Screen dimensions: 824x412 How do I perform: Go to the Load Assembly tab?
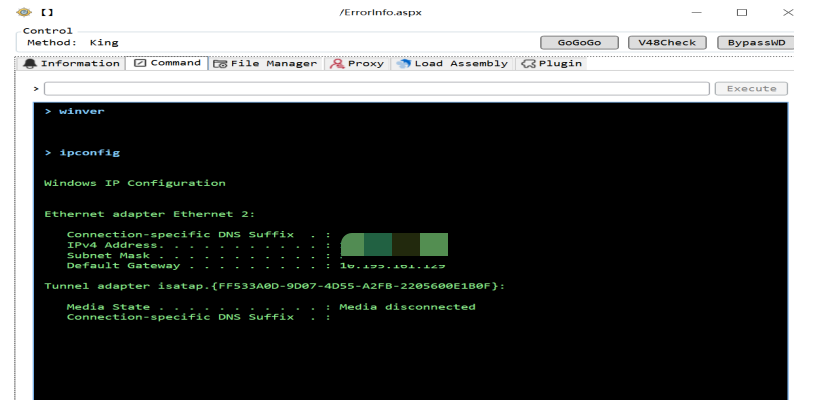[x=461, y=63]
